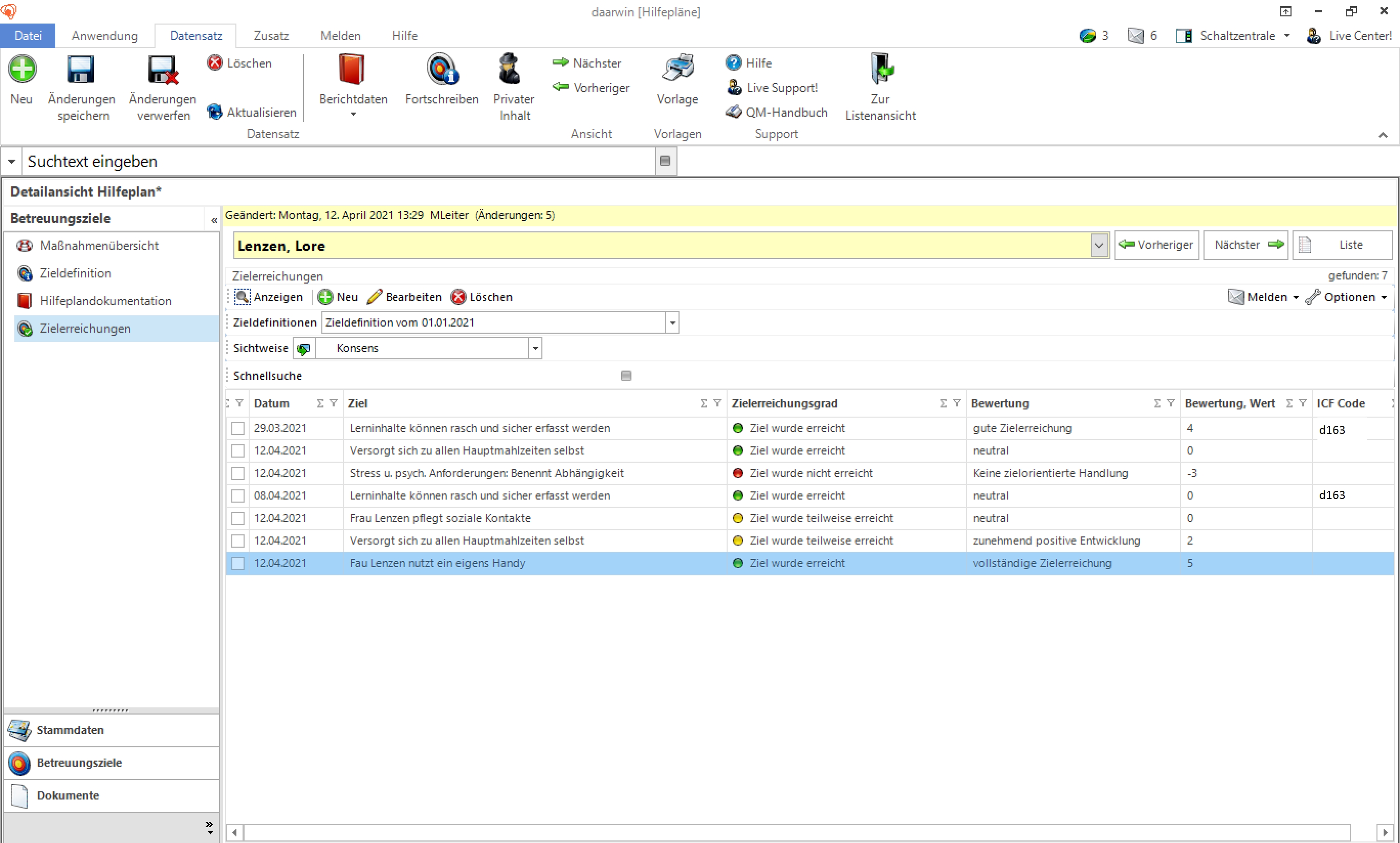Switch to the Zusatz tab
The height and width of the screenshot is (843, 1400).
pos(271,35)
